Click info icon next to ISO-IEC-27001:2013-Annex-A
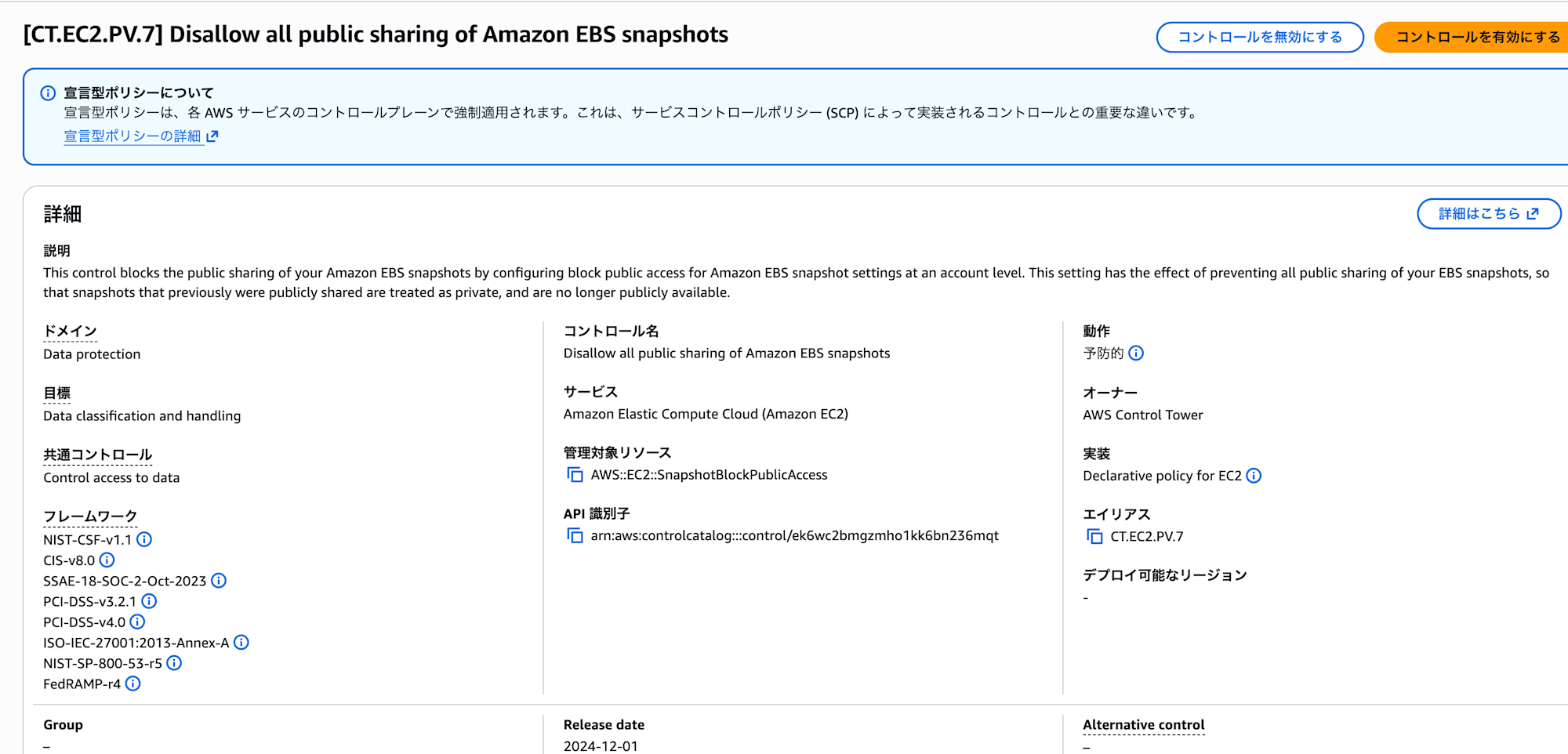The width and height of the screenshot is (1568, 754). [x=241, y=643]
